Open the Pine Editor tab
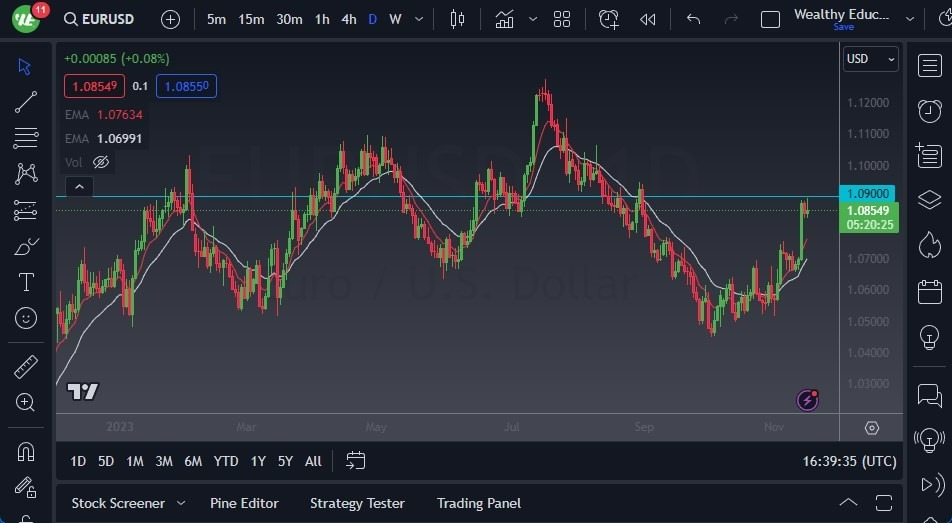Viewport: 952px width, 523px height. click(x=244, y=504)
